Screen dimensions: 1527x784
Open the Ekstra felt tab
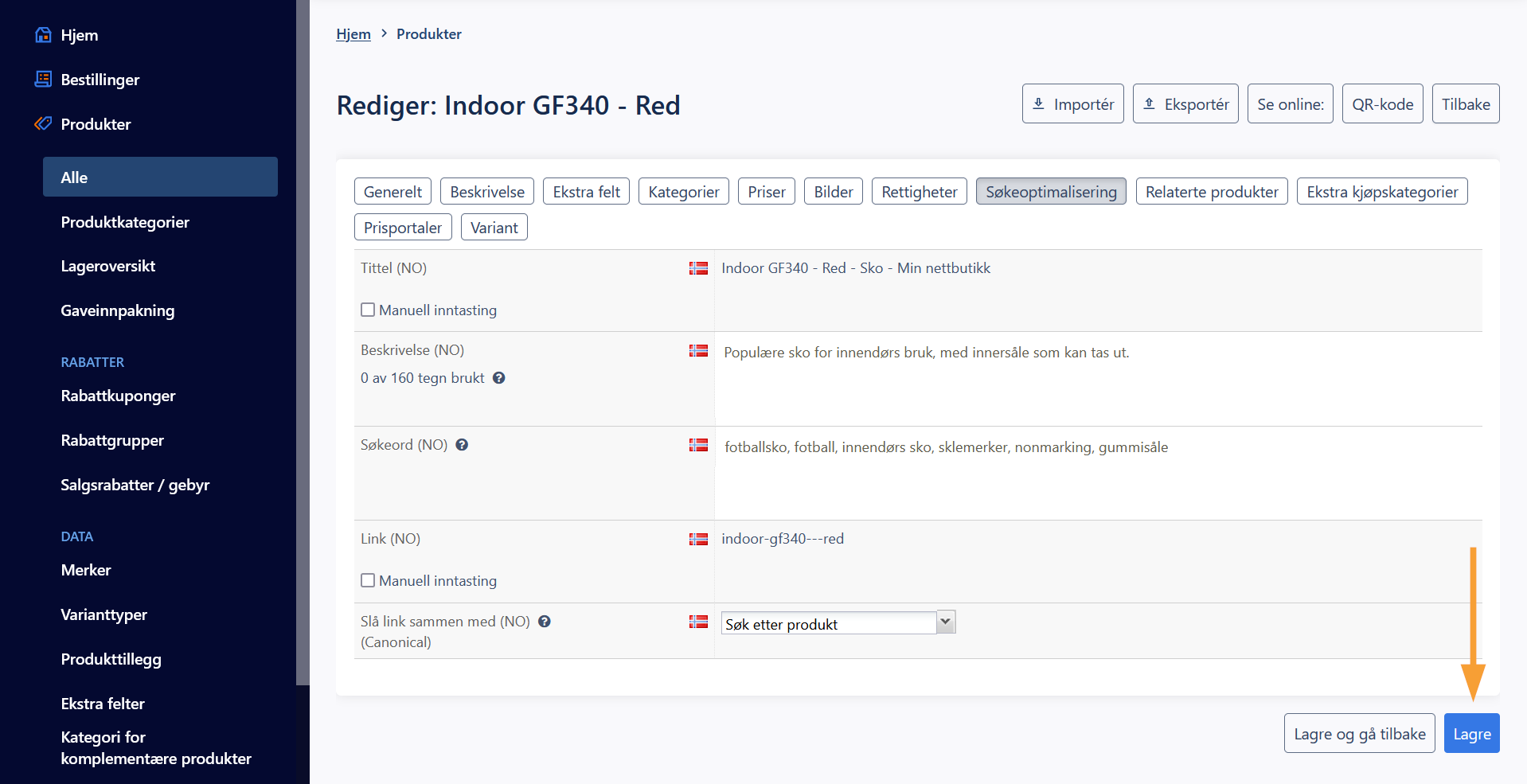click(x=587, y=192)
